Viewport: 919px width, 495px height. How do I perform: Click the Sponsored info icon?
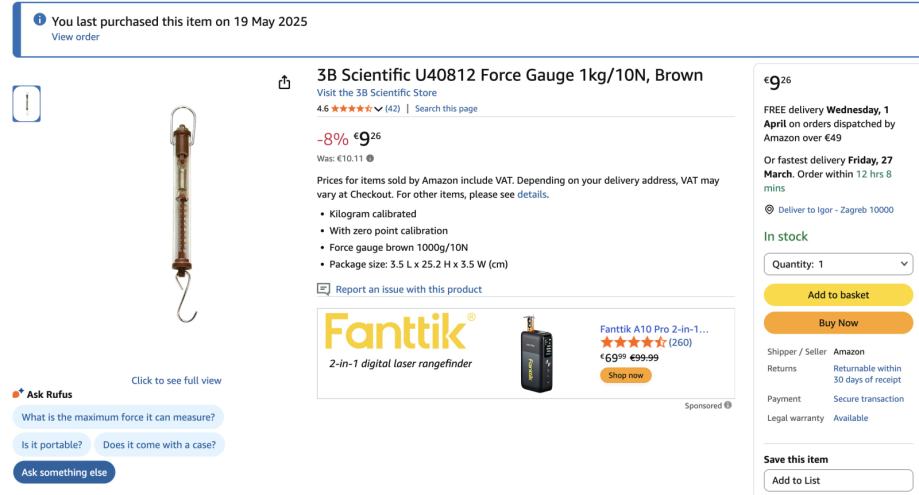tap(728, 405)
